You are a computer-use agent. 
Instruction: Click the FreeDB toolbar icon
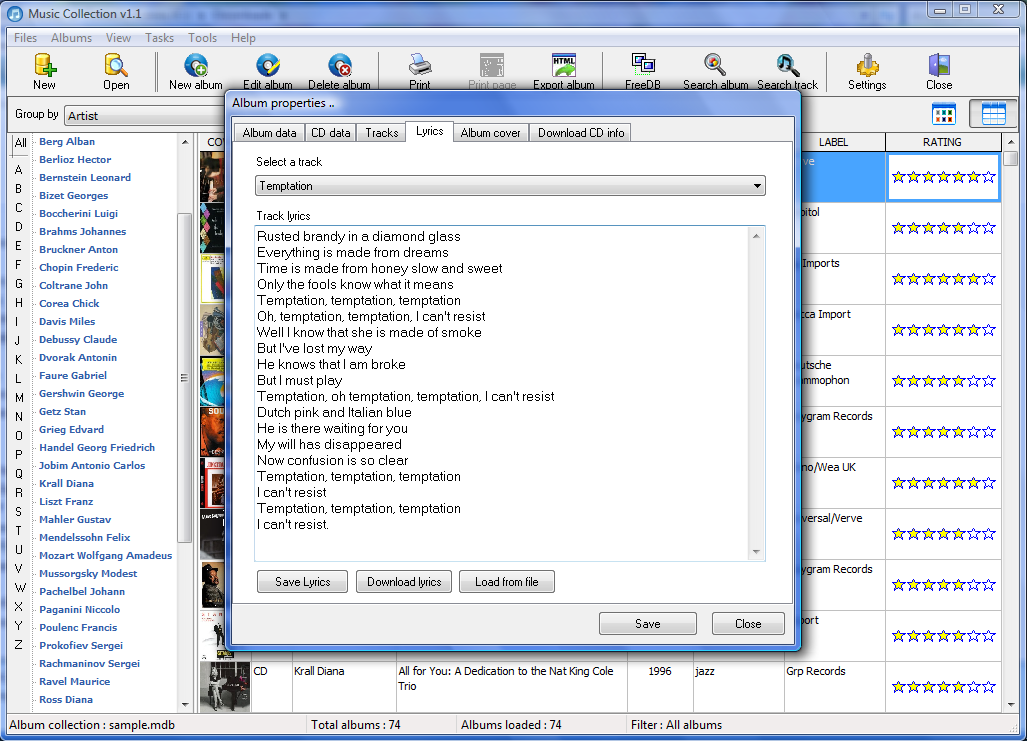[643, 71]
